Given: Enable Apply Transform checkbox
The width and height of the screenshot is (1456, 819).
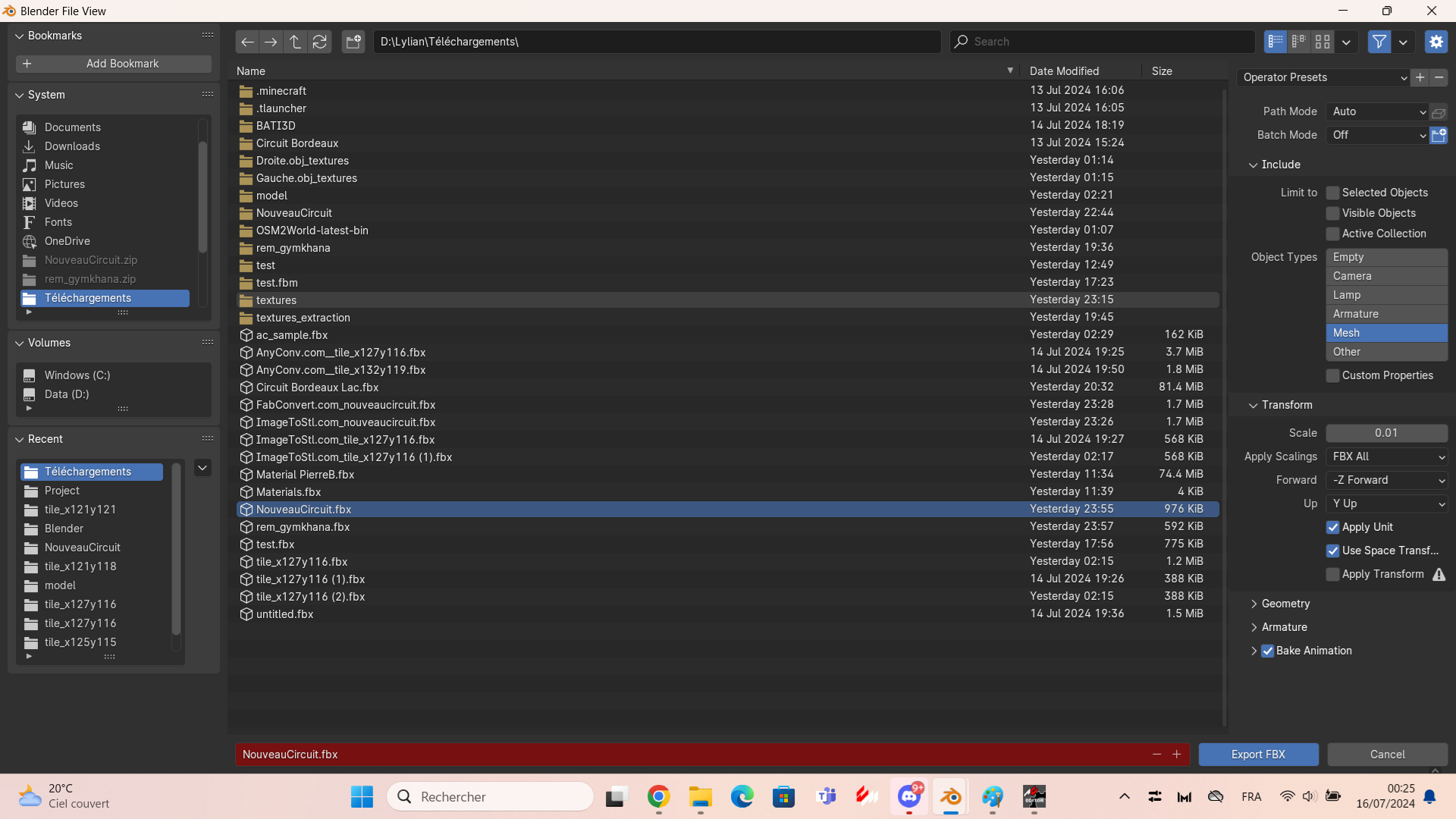Looking at the screenshot, I should tap(1332, 574).
